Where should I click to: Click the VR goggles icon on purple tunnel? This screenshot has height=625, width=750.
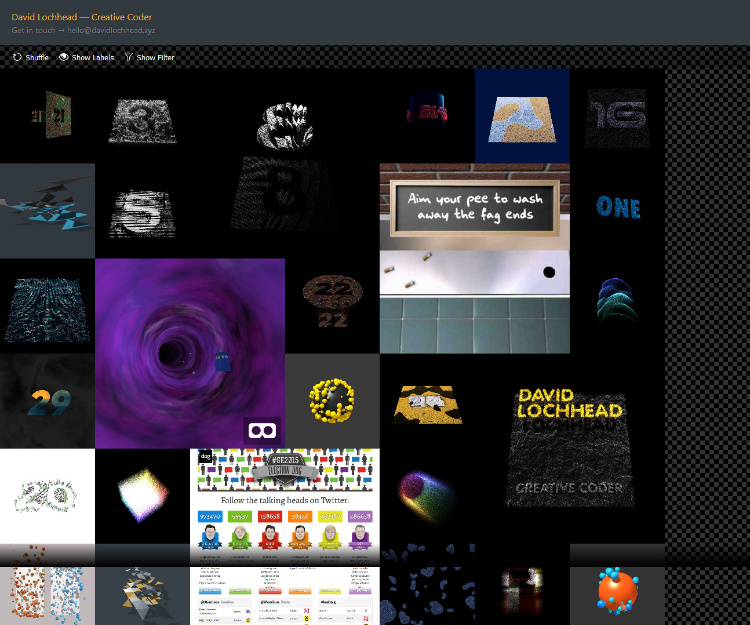click(262, 431)
